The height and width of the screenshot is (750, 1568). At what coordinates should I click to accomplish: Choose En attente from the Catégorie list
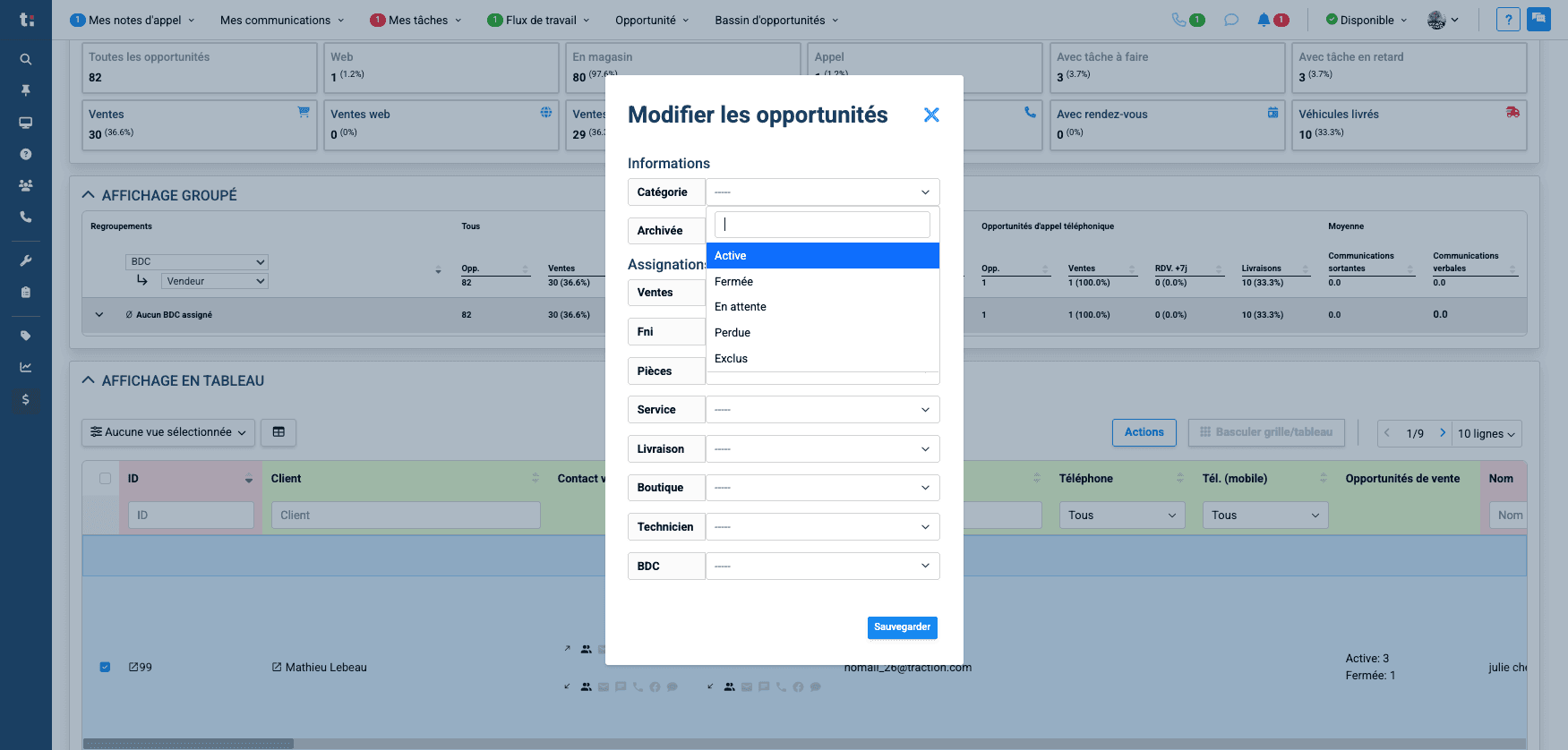[x=823, y=307]
